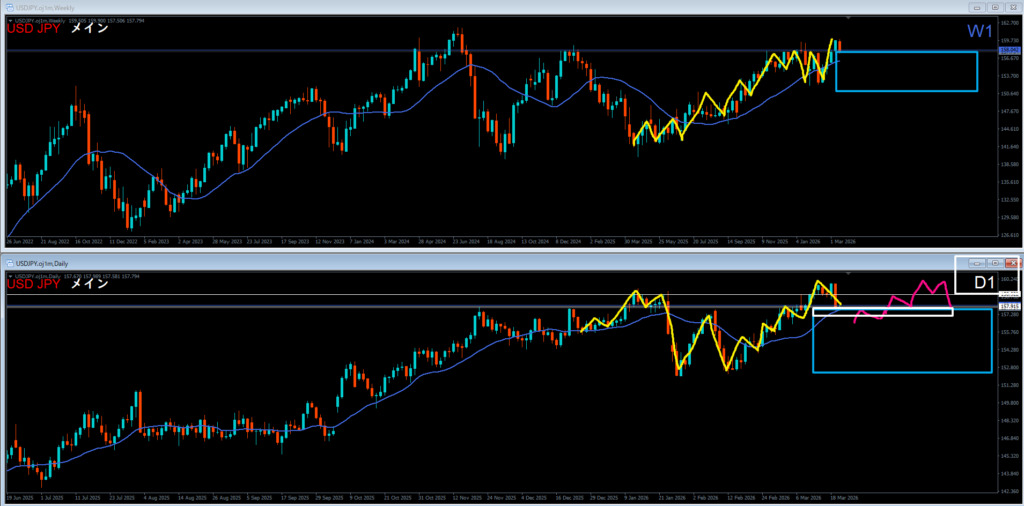Image resolution: width=1024 pixels, height=506 pixels.
Task: Minimize the Daily chart window
Action: coord(976,262)
